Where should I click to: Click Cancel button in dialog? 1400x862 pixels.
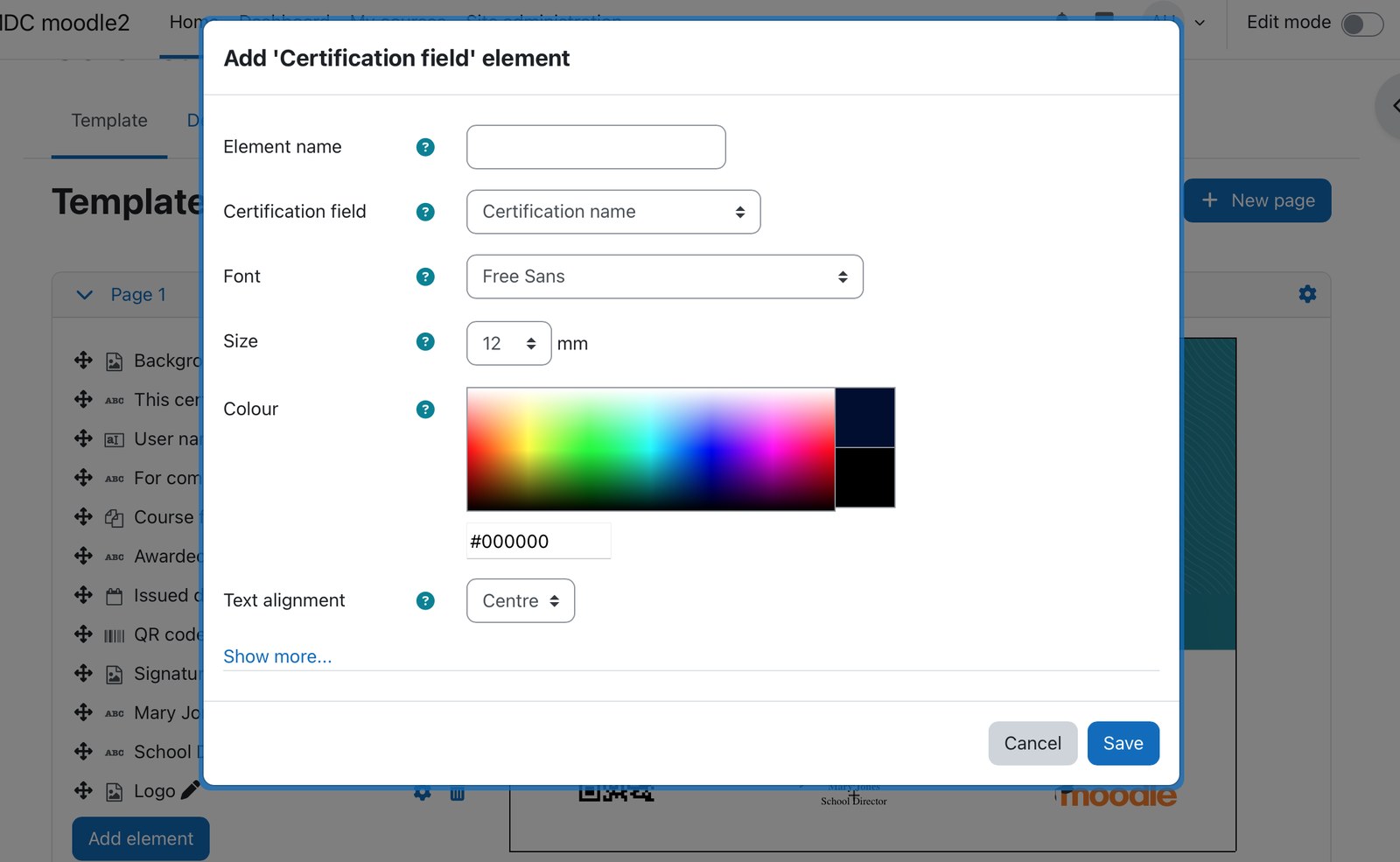tap(1032, 743)
